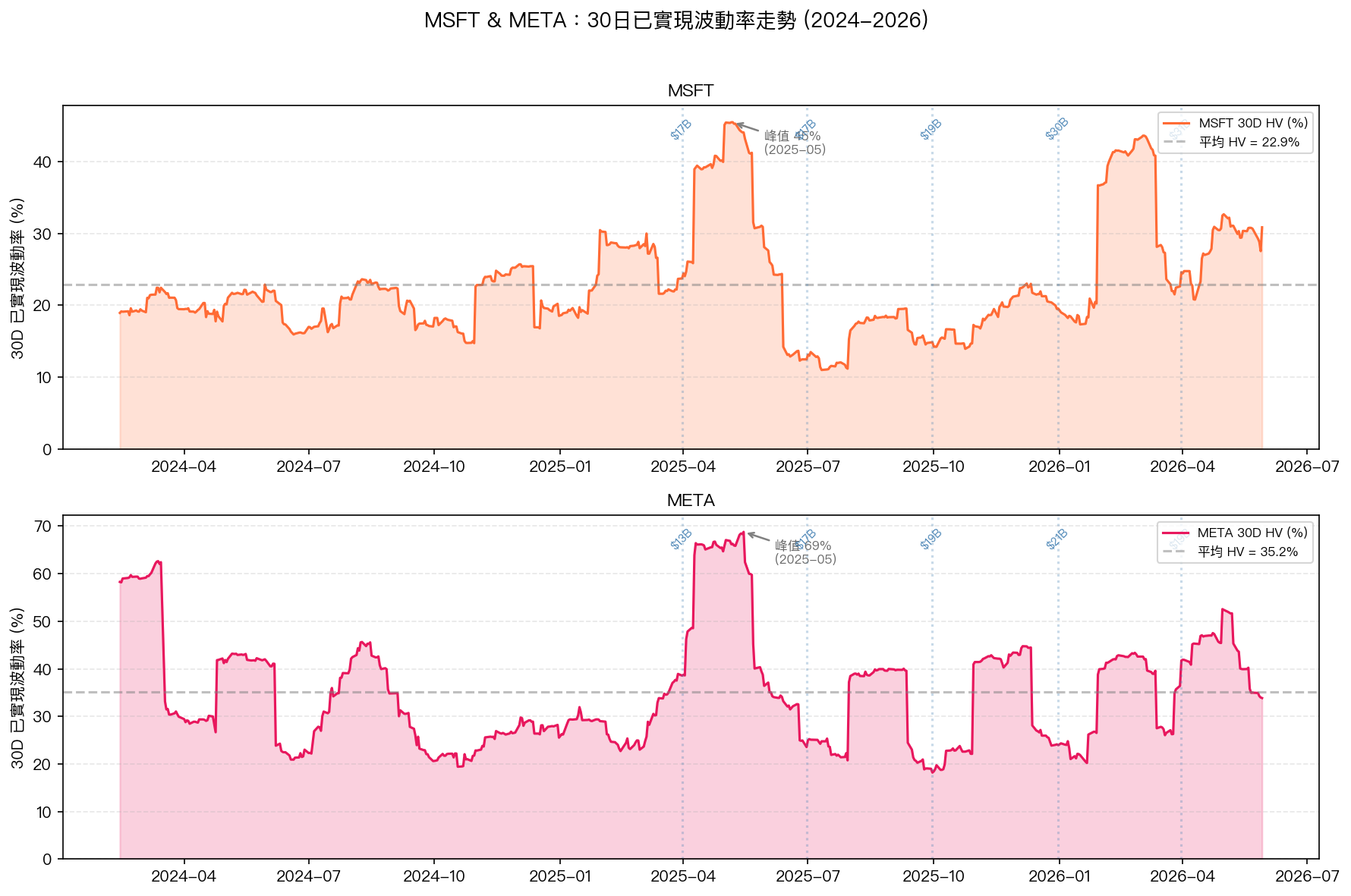Viewport: 1351px width, 896px height.
Task: Click the main chart title about 30日已實現波動率走勢
Action: click(675, 20)
